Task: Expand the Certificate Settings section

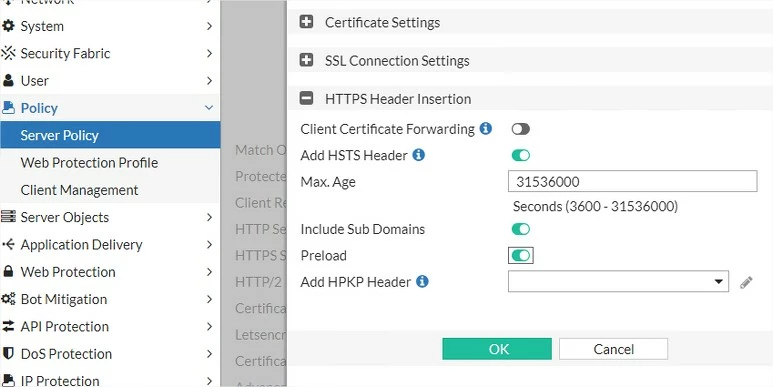Action: coord(307,22)
